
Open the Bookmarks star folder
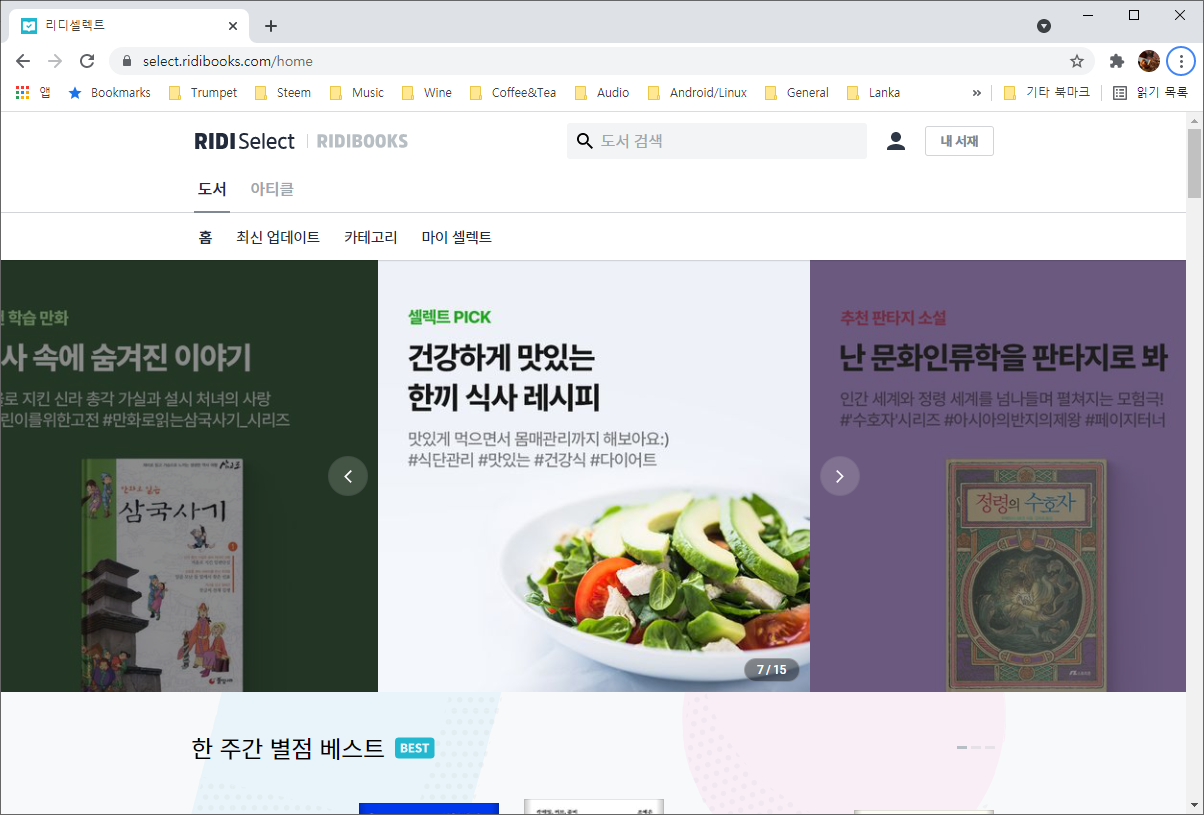109,92
